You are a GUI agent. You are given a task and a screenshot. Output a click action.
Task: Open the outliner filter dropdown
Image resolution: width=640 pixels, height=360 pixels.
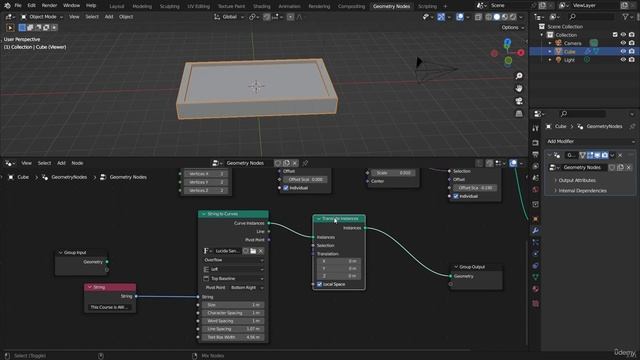coord(627,17)
